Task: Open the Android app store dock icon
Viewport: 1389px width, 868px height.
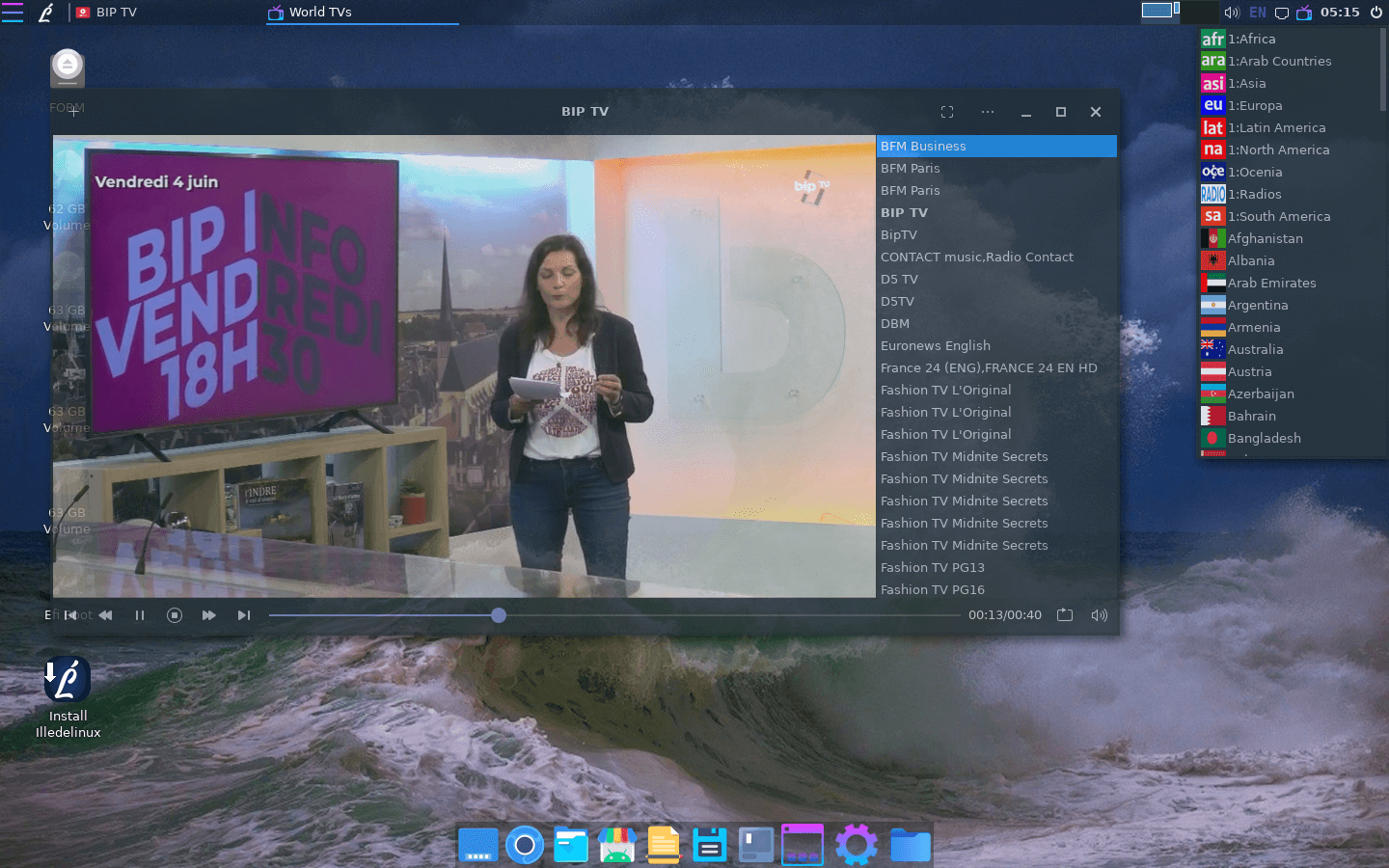Action: click(617, 845)
